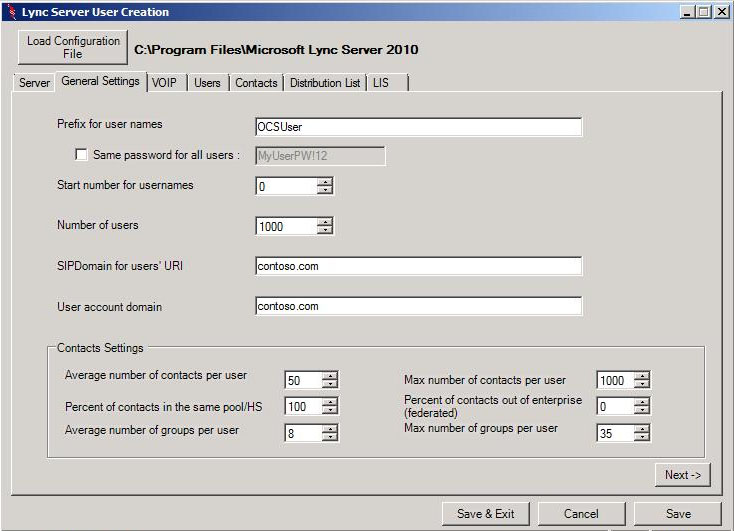Open the LIS tab

388,83
